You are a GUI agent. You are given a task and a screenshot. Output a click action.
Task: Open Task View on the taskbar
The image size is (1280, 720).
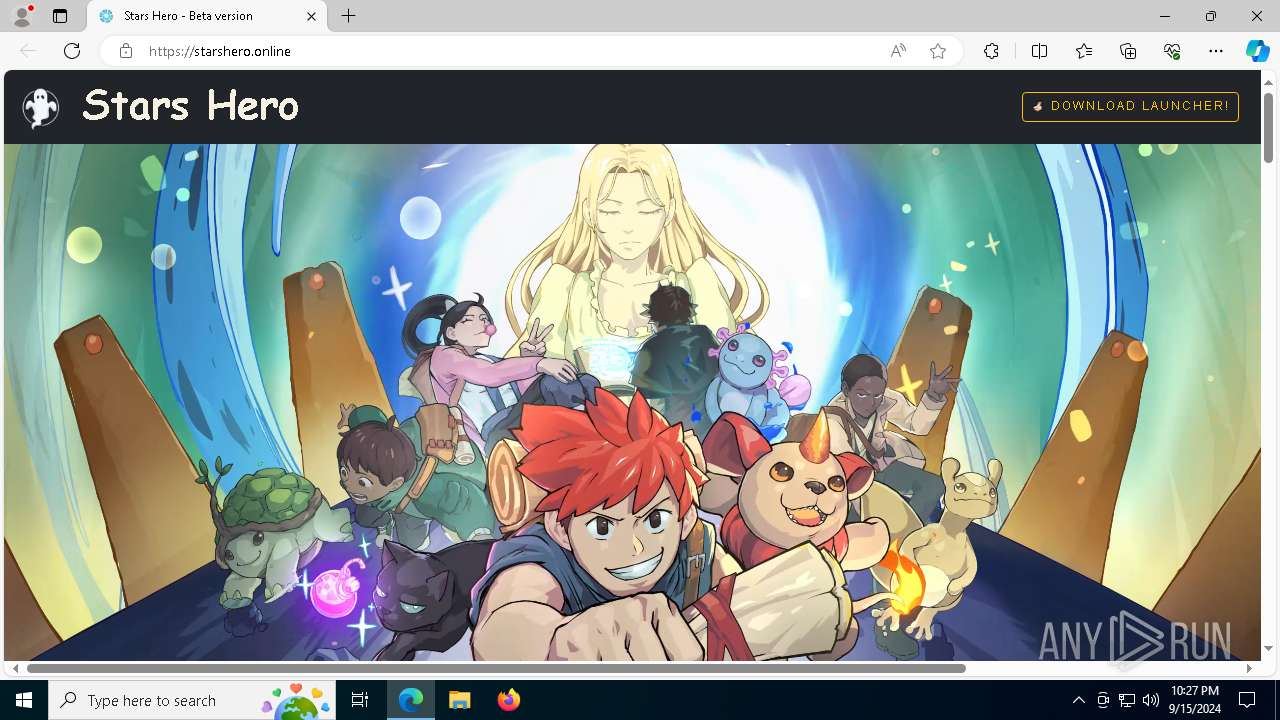(360, 700)
